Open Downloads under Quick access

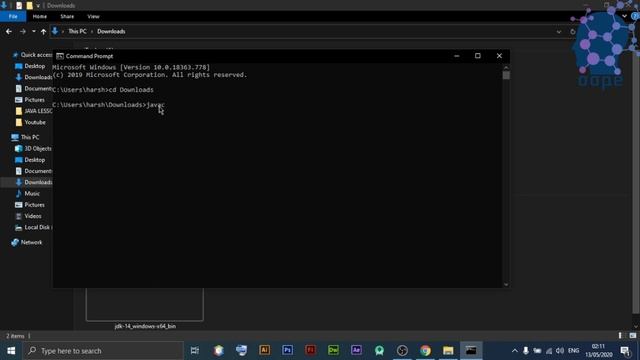[34, 77]
